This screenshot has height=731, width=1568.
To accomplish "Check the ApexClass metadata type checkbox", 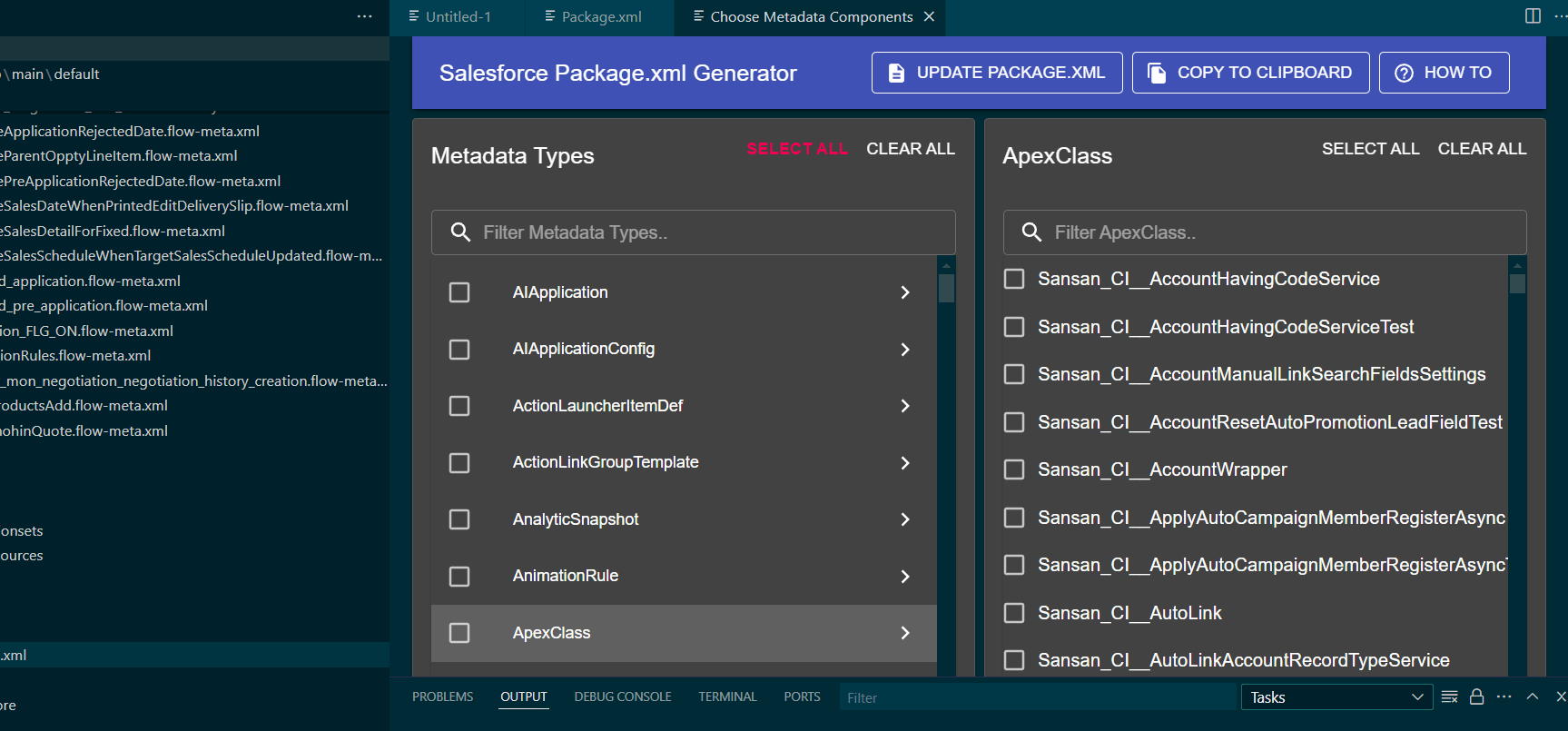I will 459,633.
